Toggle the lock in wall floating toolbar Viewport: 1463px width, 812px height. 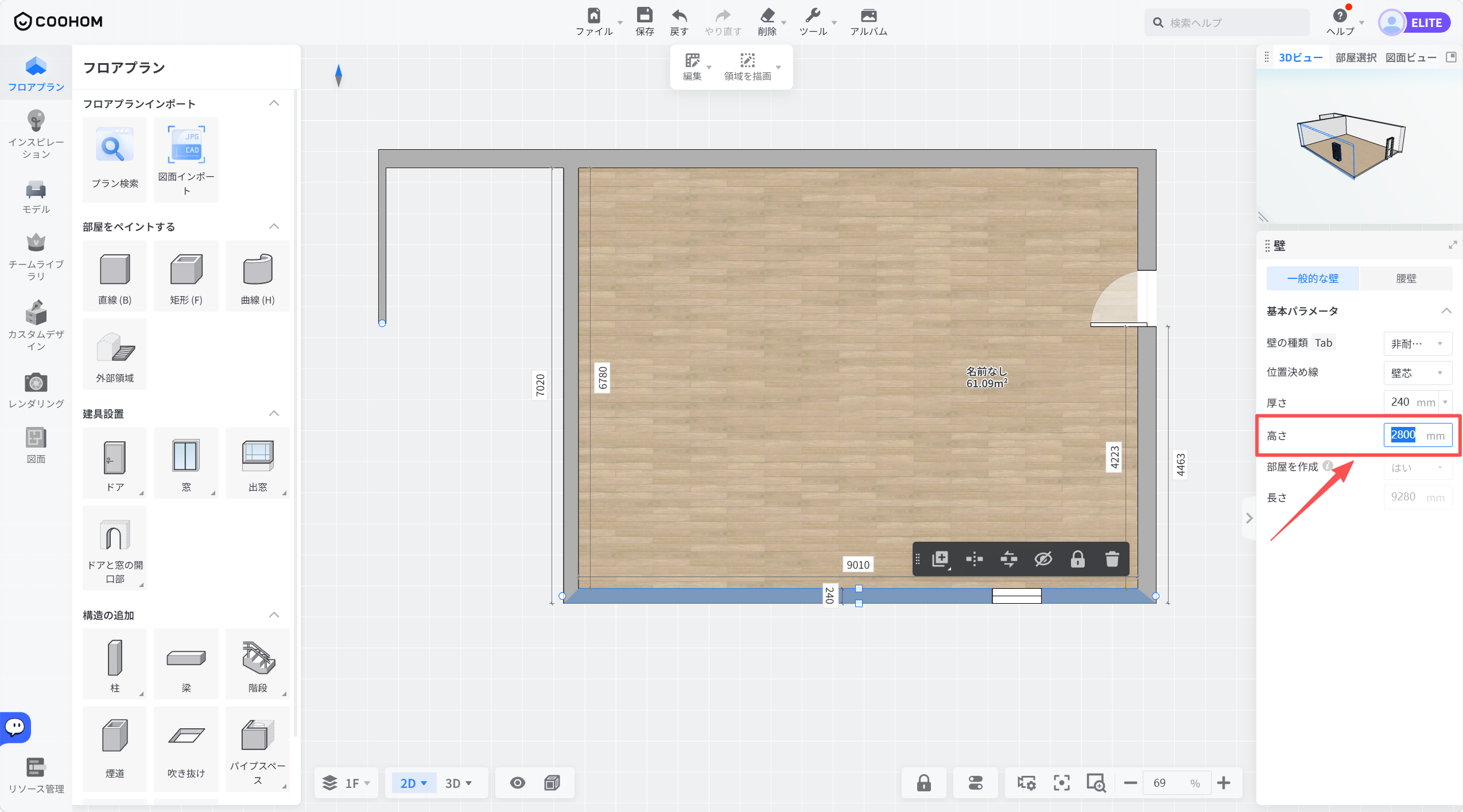(x=1077, y=559)
